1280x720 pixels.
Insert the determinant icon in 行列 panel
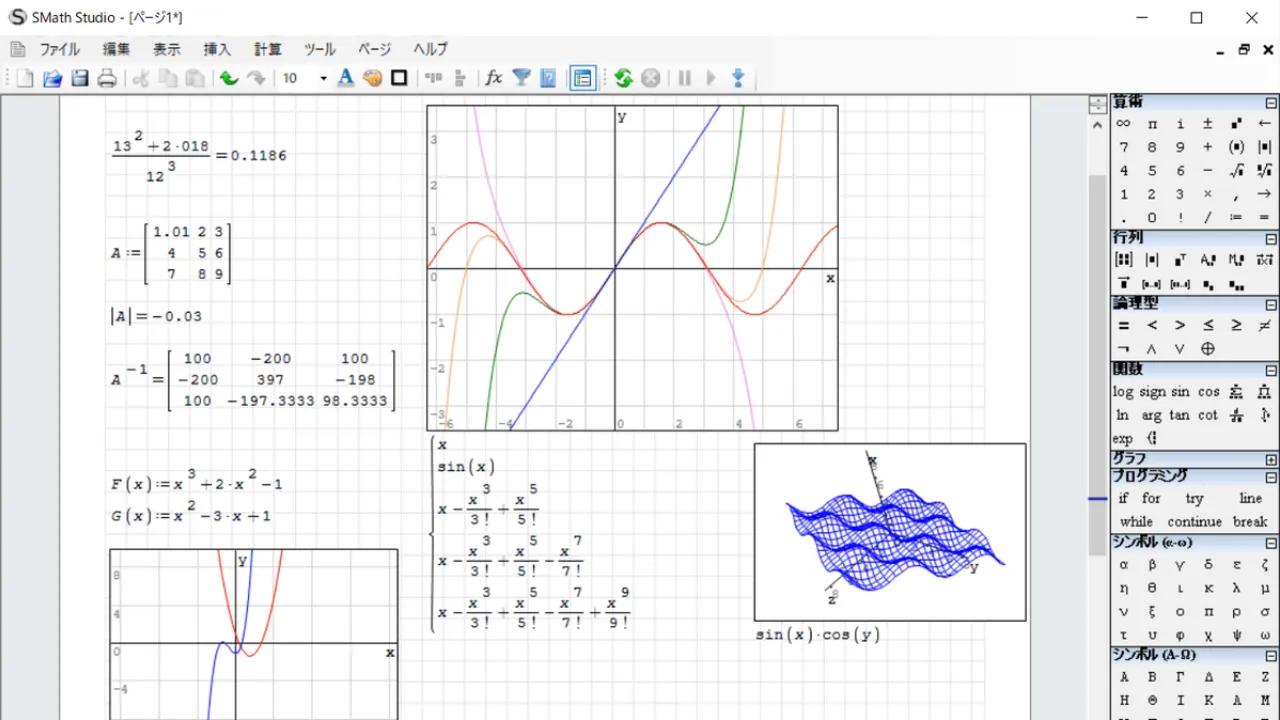click(1152, 260)
